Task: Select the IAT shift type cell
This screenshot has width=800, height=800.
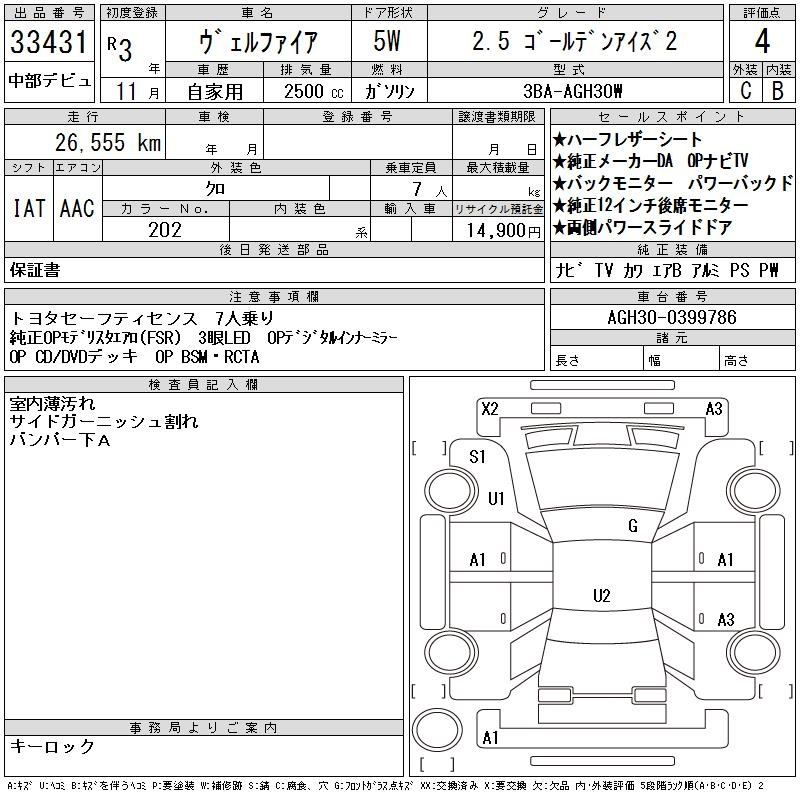Action: pos(28,208)
